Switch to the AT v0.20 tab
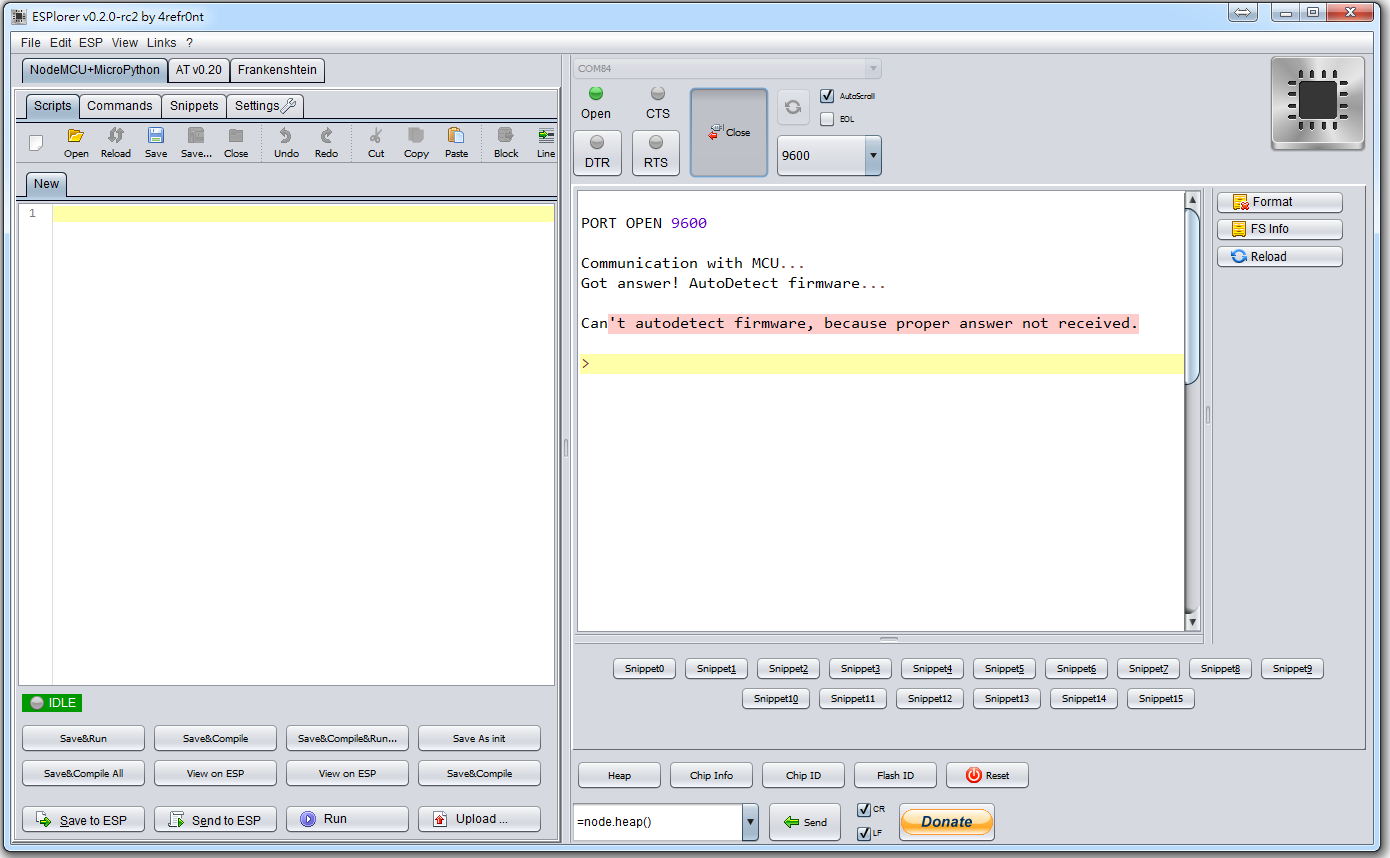This screenshot has width=1390, height=858. pos(199,70)
